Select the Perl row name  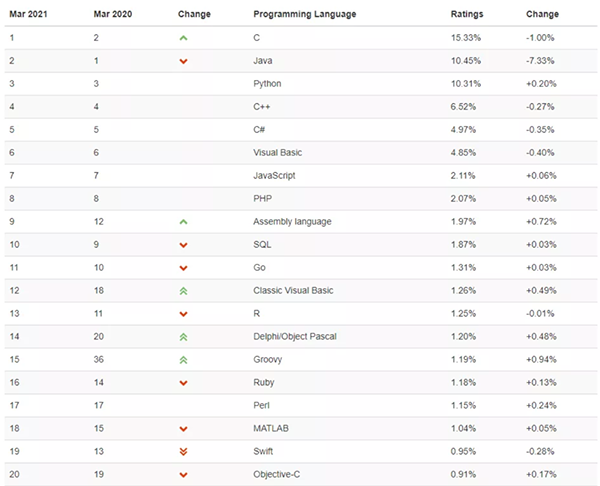(261, 405)
